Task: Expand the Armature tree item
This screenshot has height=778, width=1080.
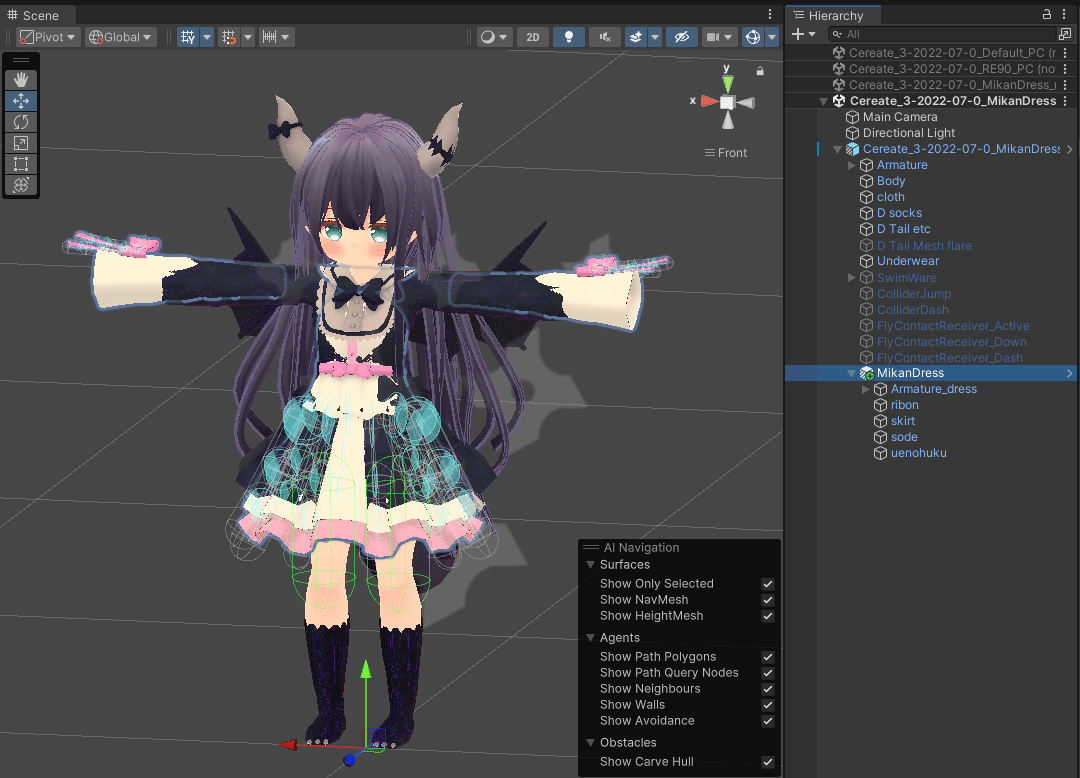Action: click(852, 165)
